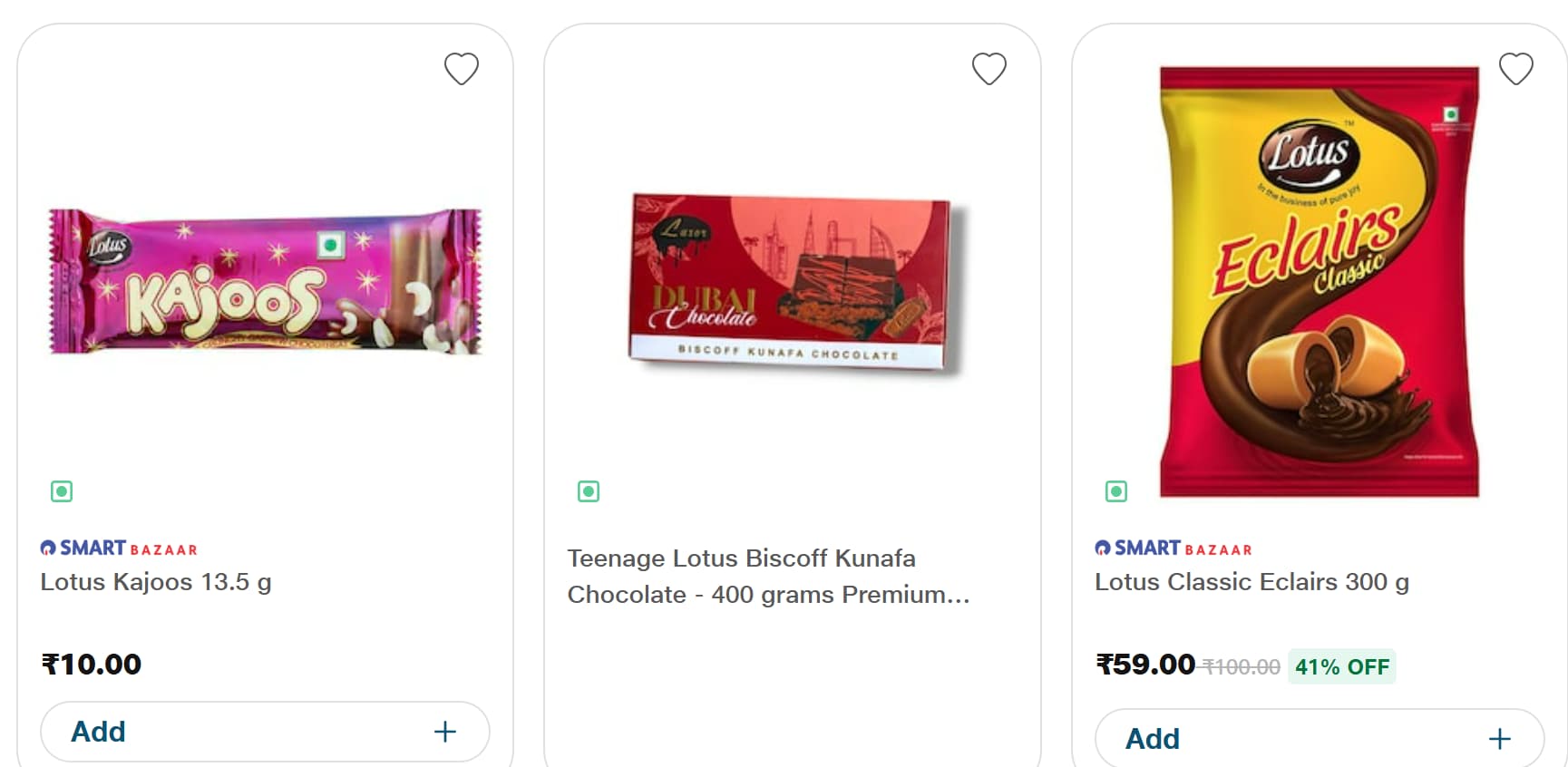Click veg indicator on Lotus Classic Eclairs card
This screenshot has height=767, width=1568.
point(1116,491)
